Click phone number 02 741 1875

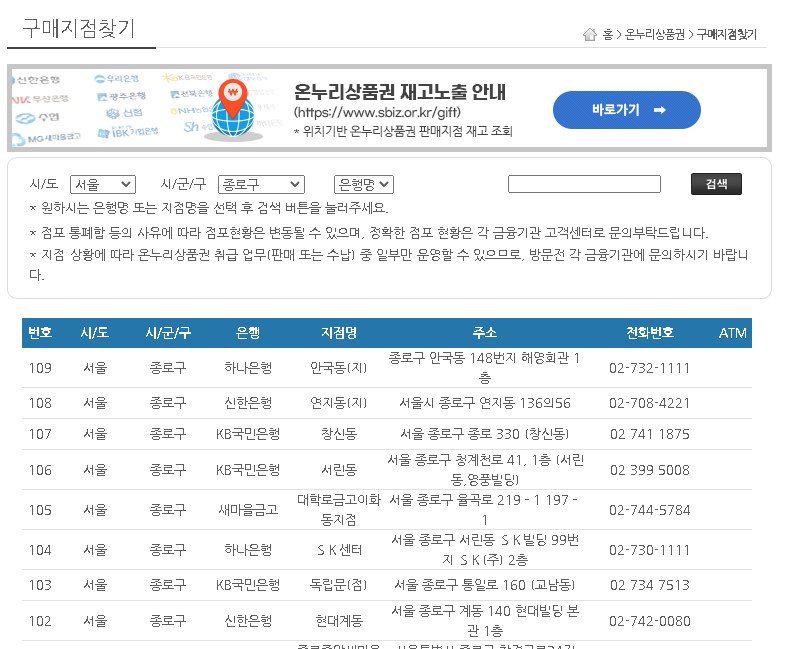(x=650, y=434)
